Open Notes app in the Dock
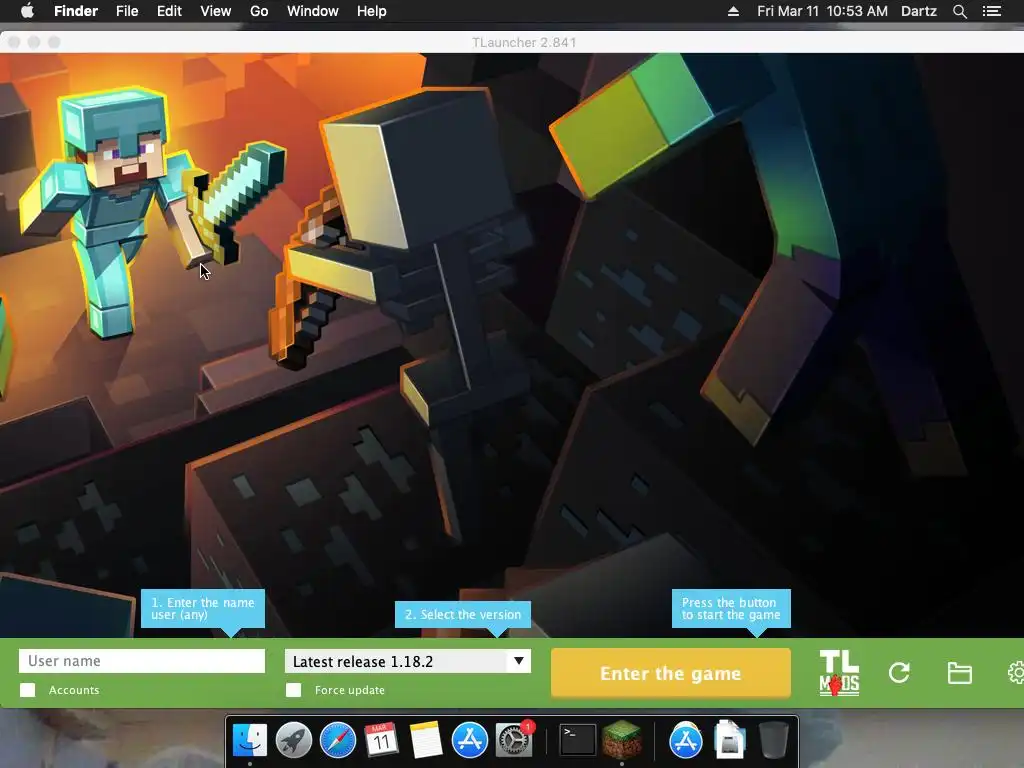Viewport: 1024px width, 768px height. tap(425, 740)
